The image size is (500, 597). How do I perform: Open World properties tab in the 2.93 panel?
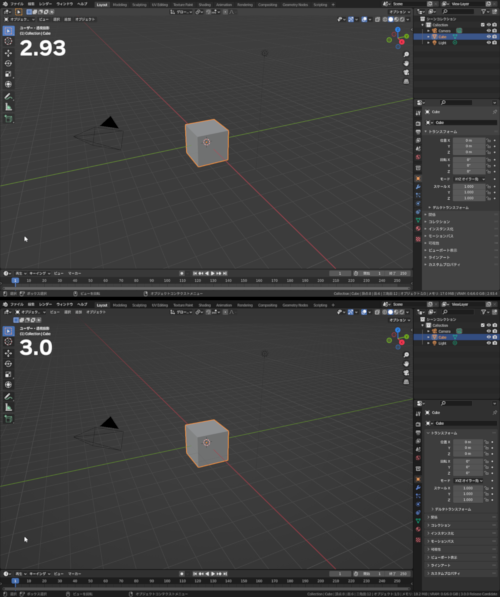point(418,157)
